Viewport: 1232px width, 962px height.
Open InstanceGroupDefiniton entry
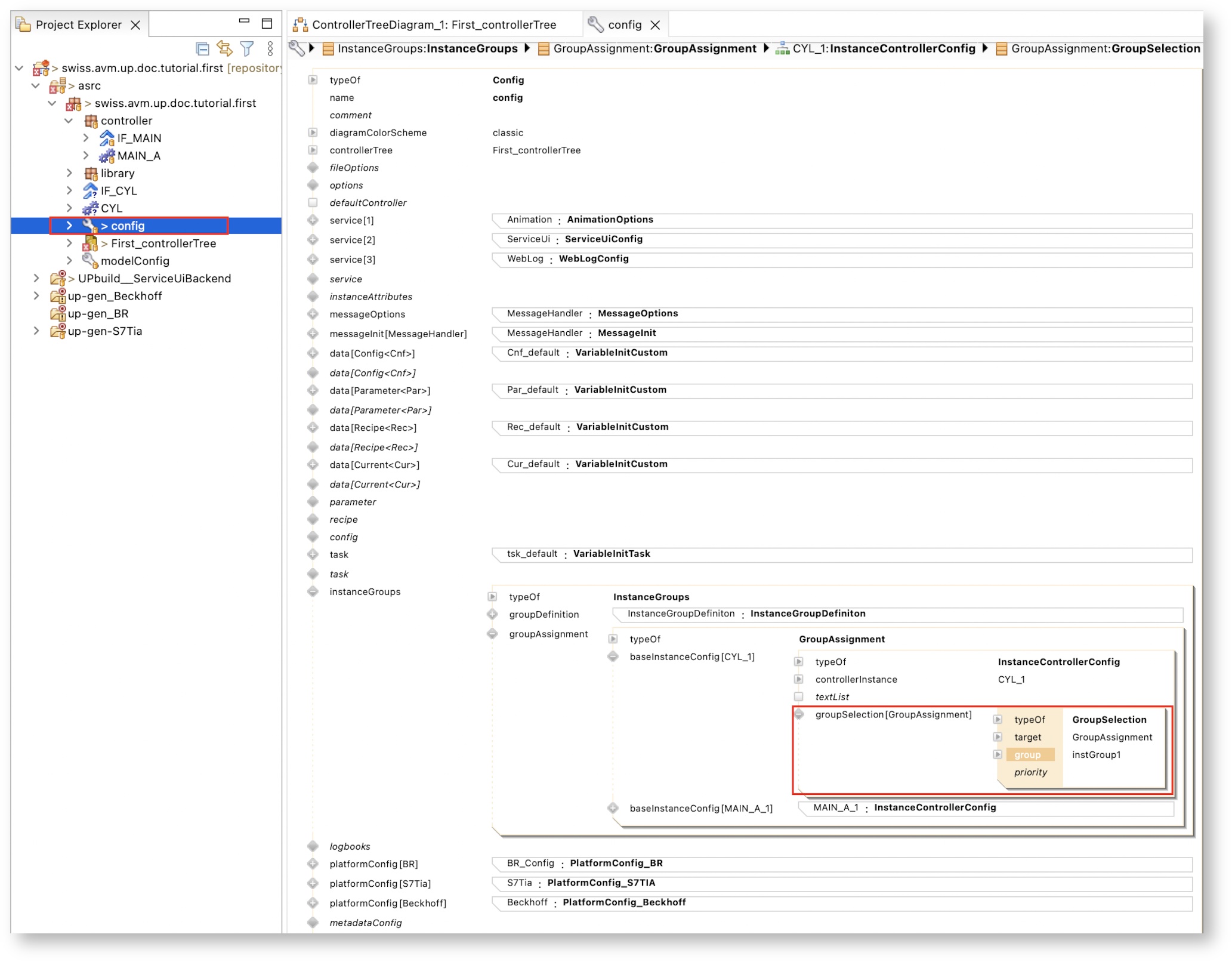(x=897, y=614)
